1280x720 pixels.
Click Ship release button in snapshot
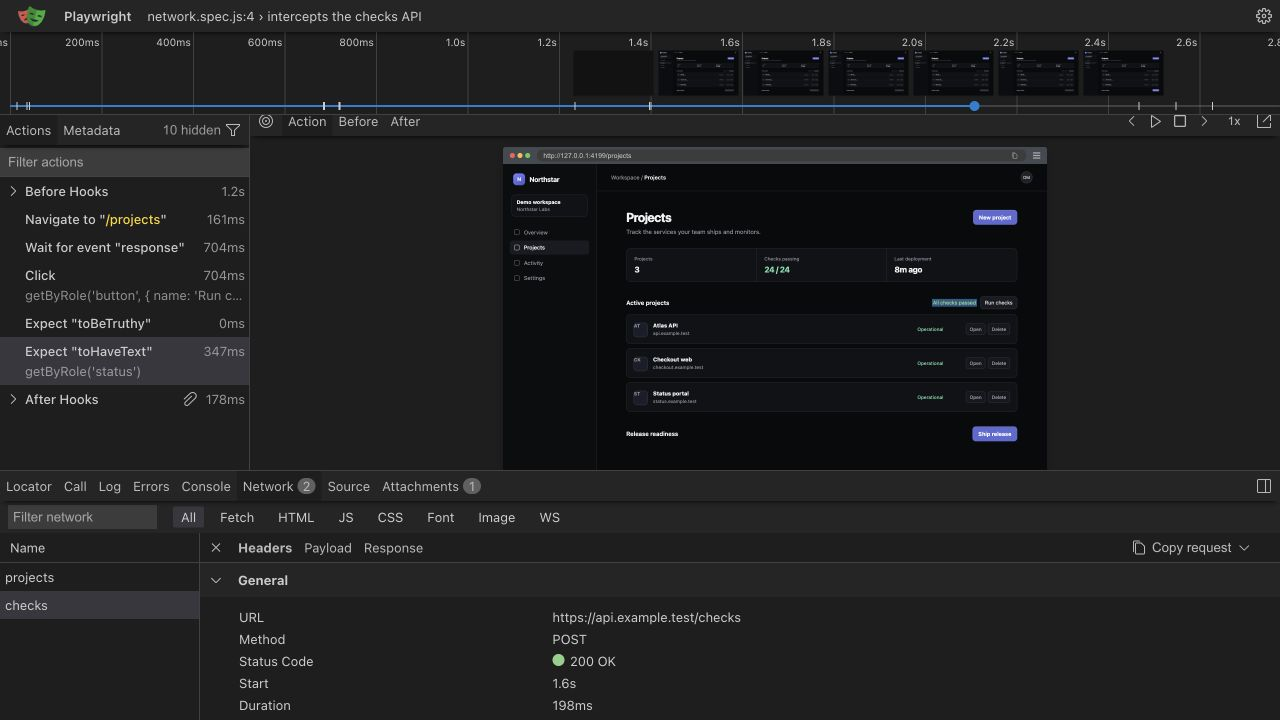[x=995, y=434]
